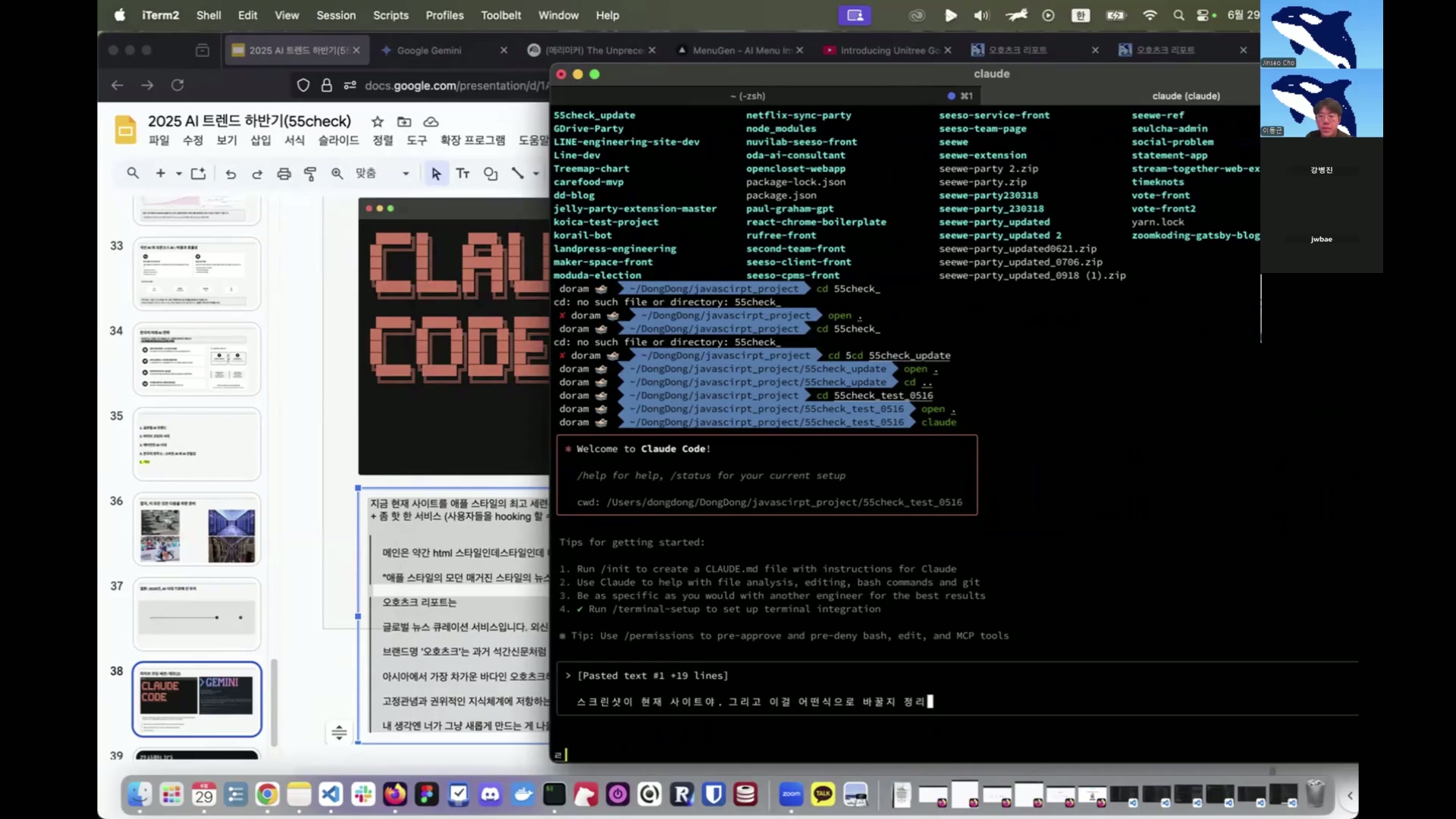Open the 슬라이드 menu
This screenshot has height=819, width=1456.
coord(338,140)
